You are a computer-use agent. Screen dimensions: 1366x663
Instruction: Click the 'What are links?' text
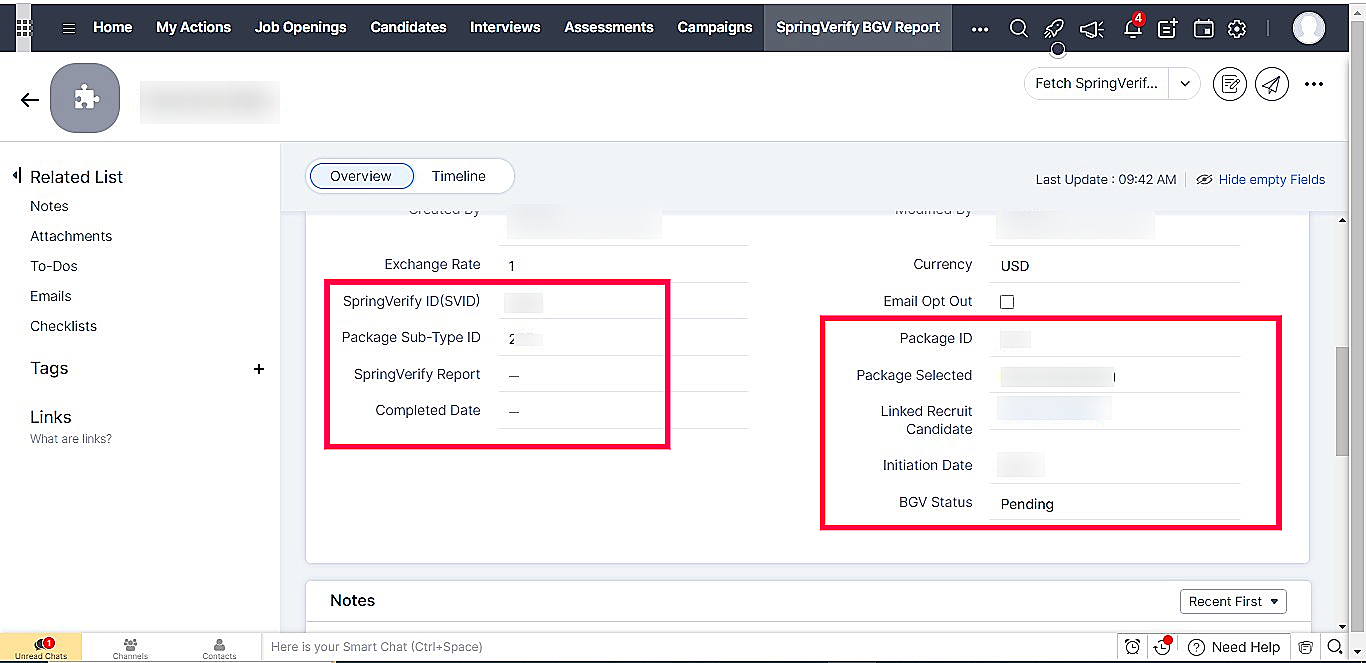71,439
